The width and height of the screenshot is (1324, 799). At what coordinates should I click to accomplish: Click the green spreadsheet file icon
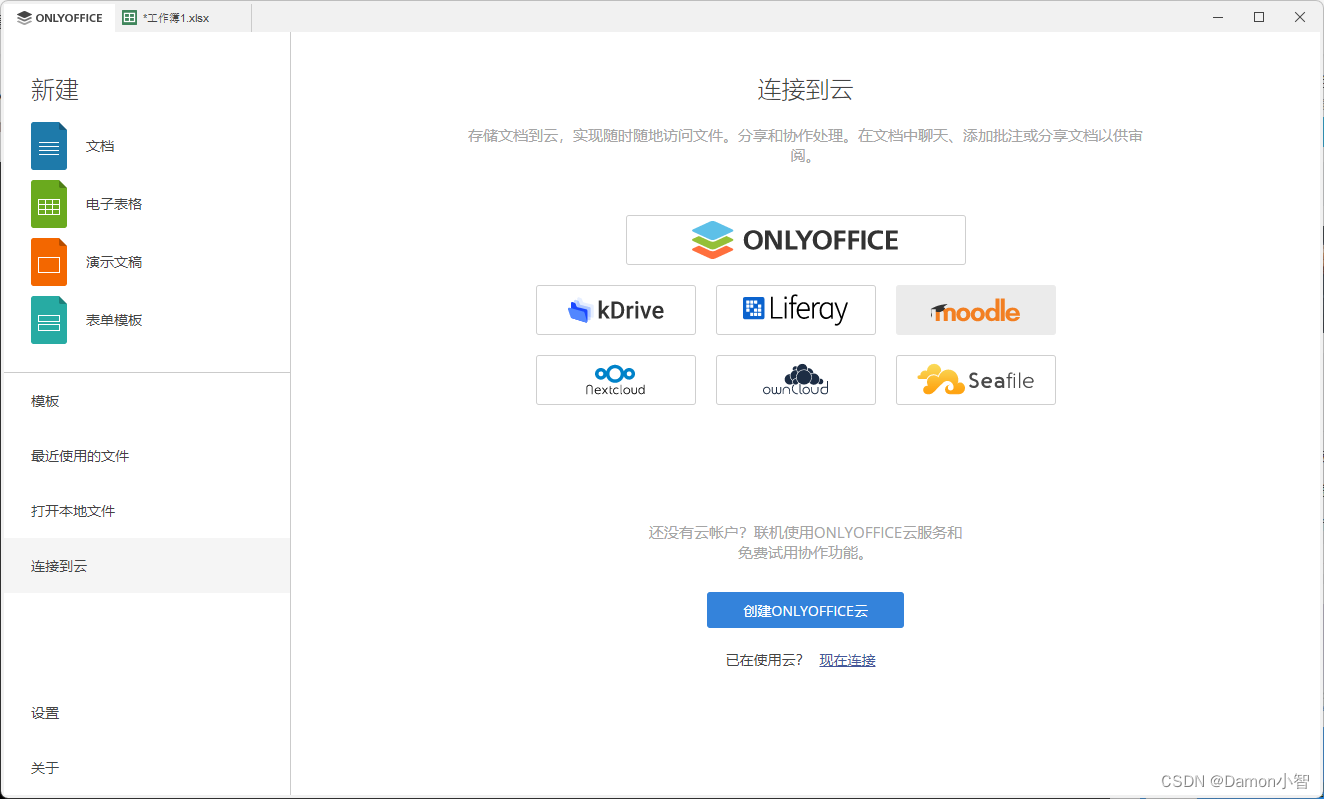49,204
